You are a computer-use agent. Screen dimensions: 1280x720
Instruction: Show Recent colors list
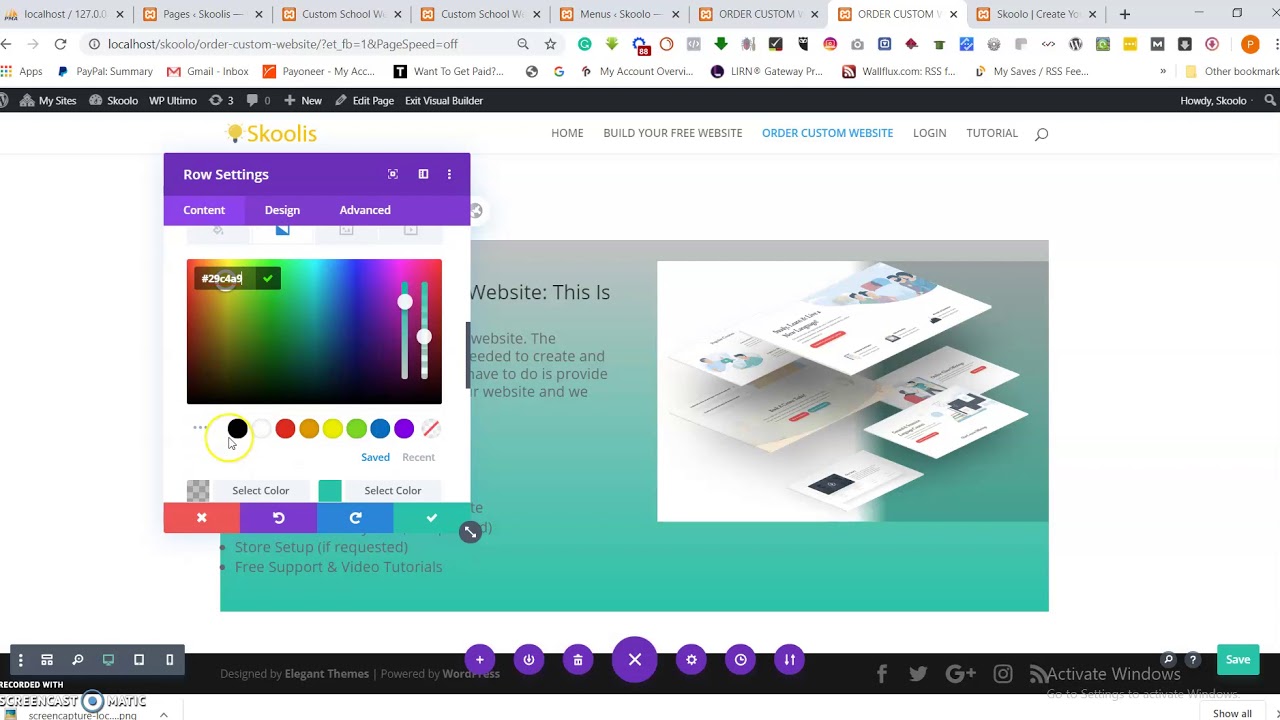(x=418, y=457)
